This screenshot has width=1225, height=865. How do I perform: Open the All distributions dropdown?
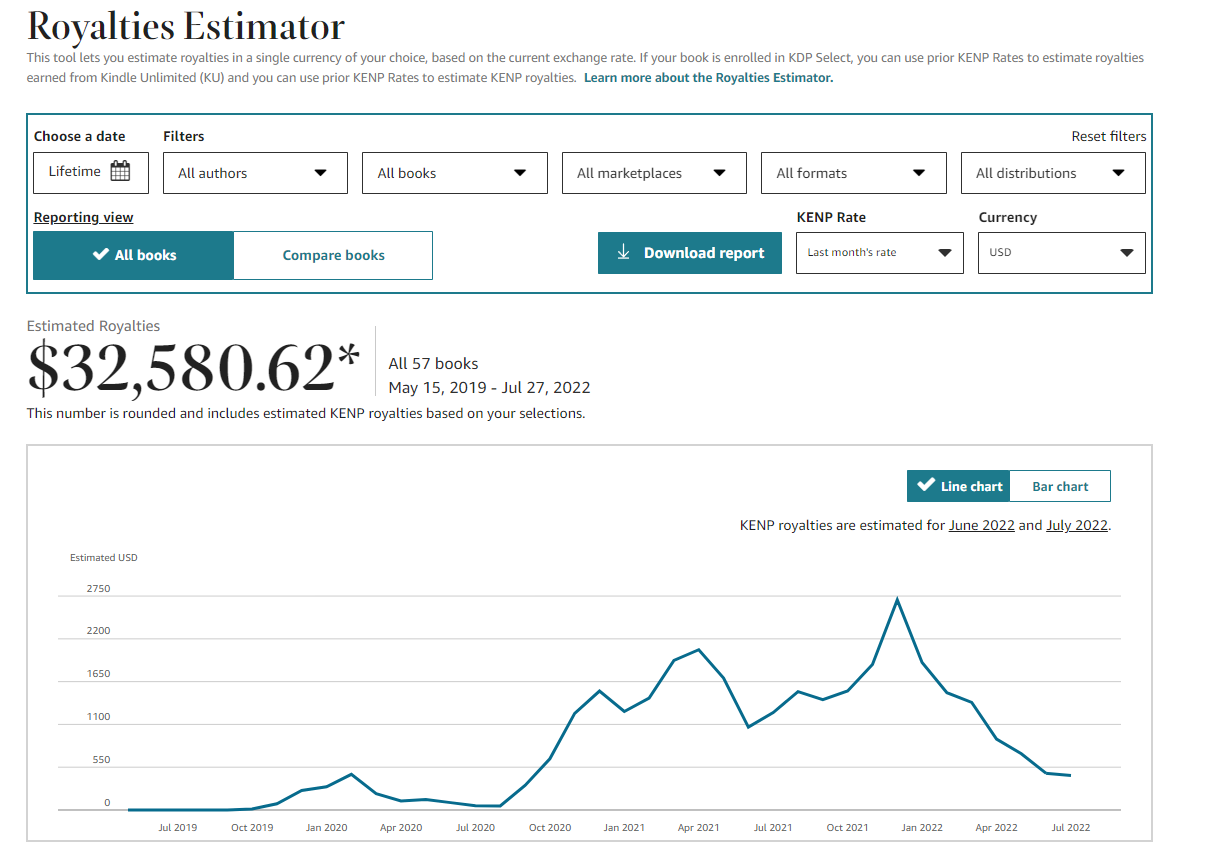click(x=1053, y=173)
